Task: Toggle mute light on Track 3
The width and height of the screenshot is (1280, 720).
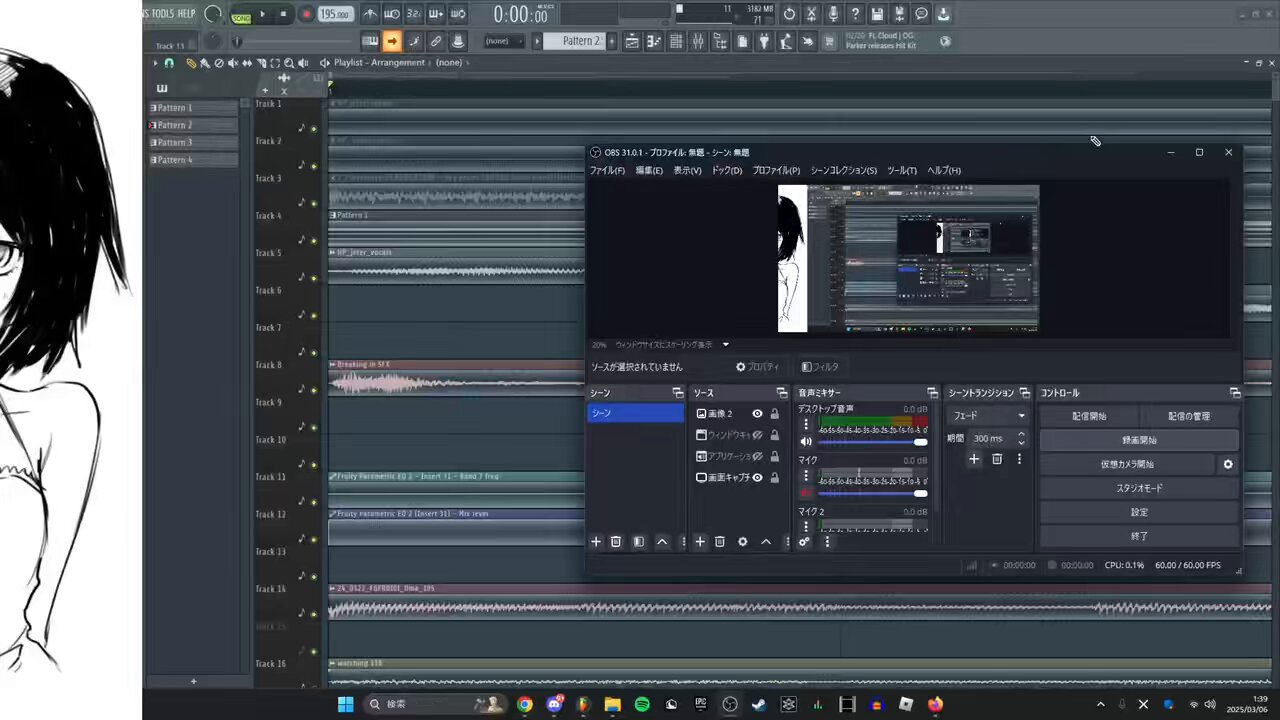Action: (313, 203)
